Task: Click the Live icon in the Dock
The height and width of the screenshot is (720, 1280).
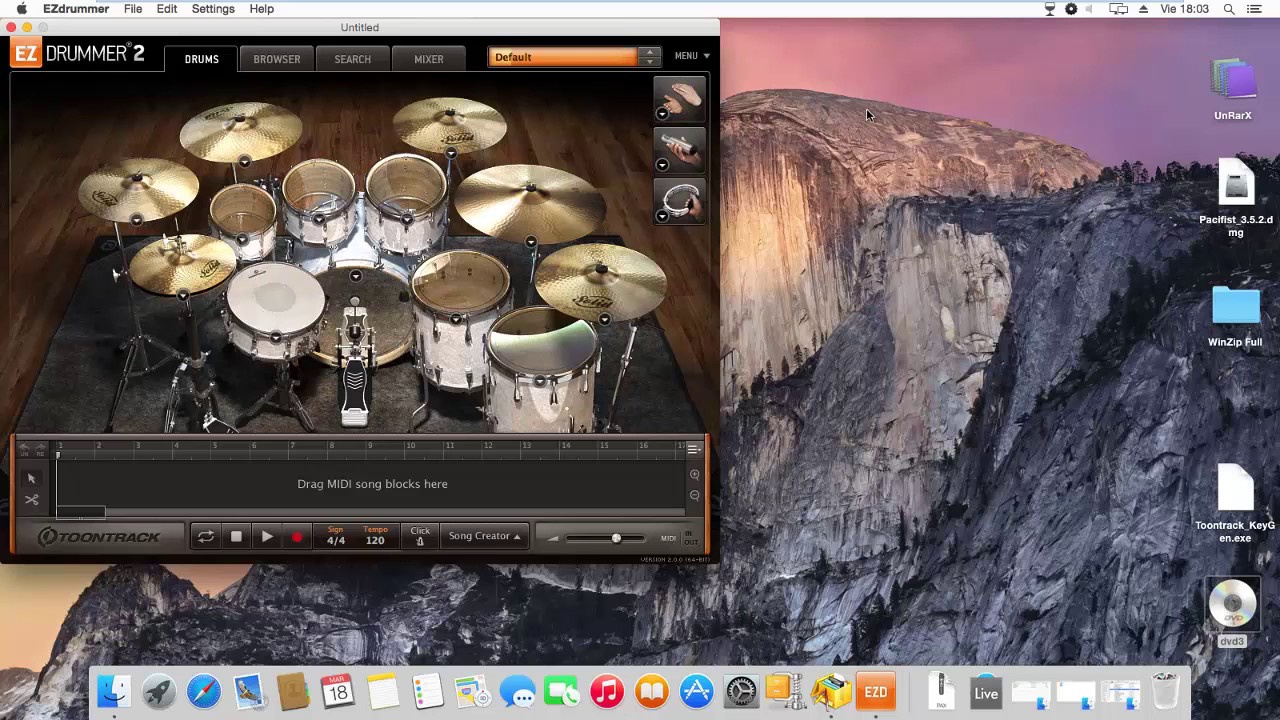Action: point(986,691)
